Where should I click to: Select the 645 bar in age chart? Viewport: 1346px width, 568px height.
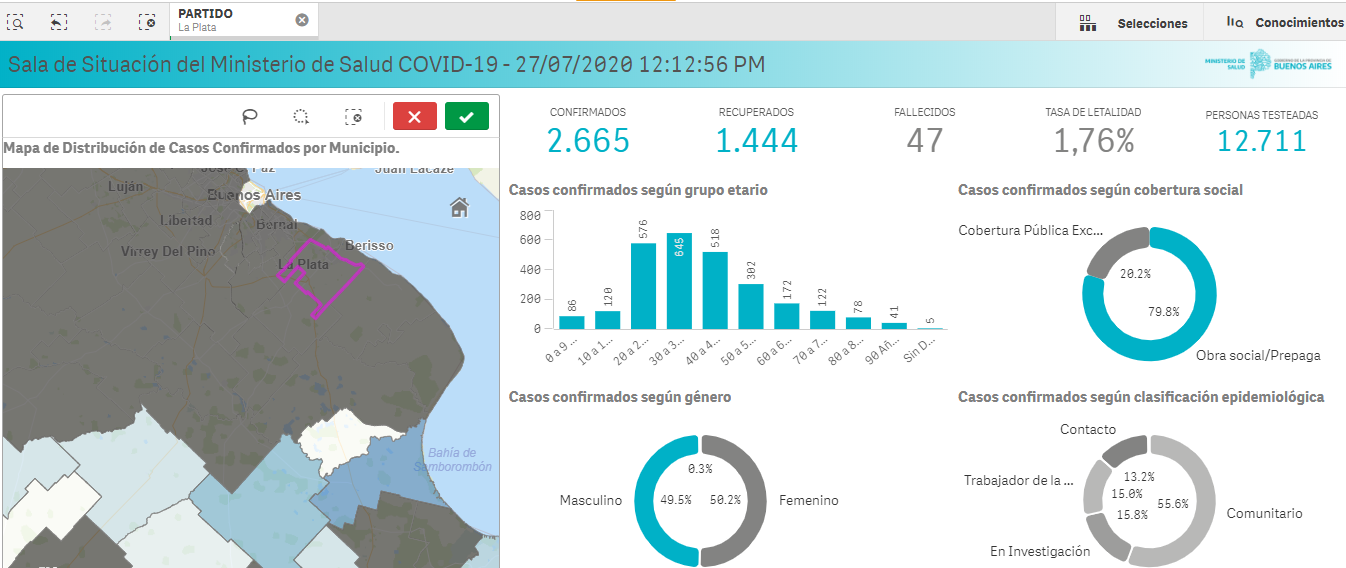pos(679,281)
